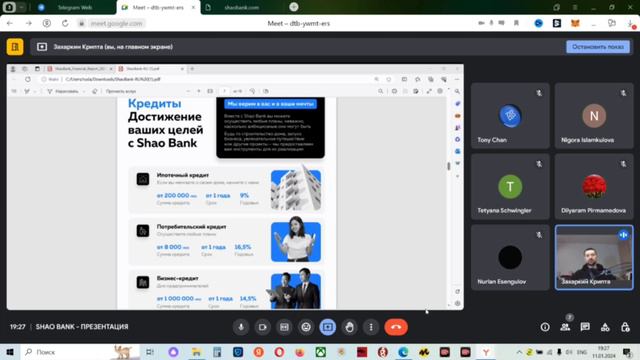The height and width of the screenshot is (360, 640).
Task: Click the blue round extension icon
Action: pyautogui.click(x=538, y=23)
